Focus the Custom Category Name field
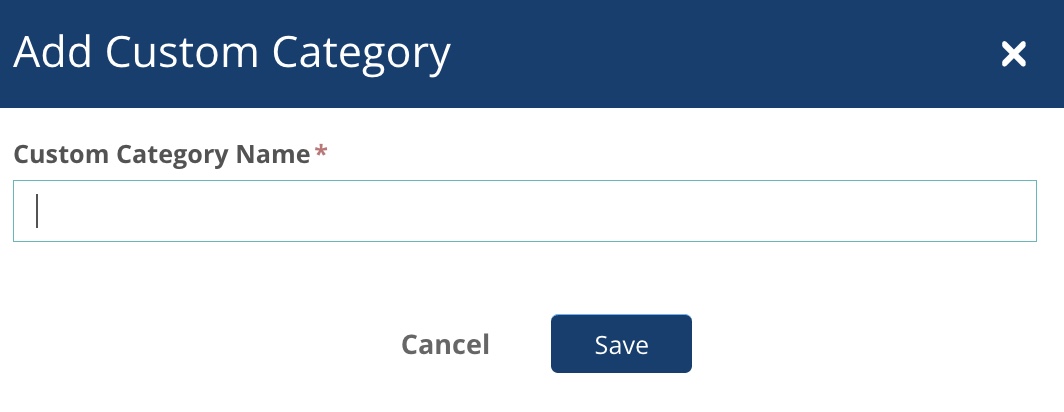This screenshot has height=412, width=1064. coord(524,211)
